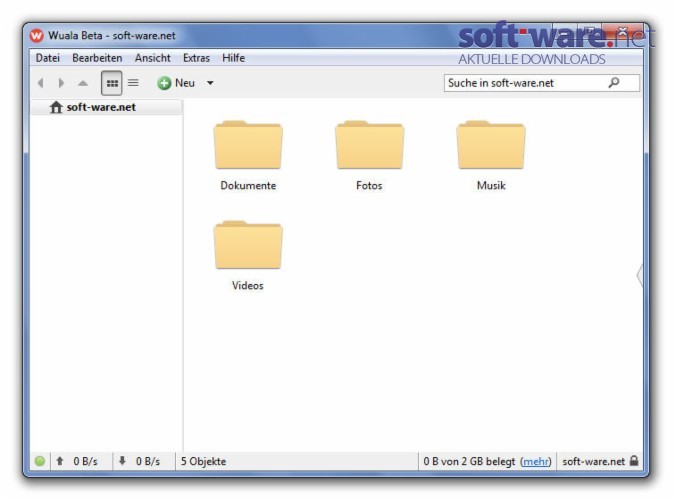676x500 pixels.
Task: Click 0 B von 2 GB belegt text
Action: point(469,462)
